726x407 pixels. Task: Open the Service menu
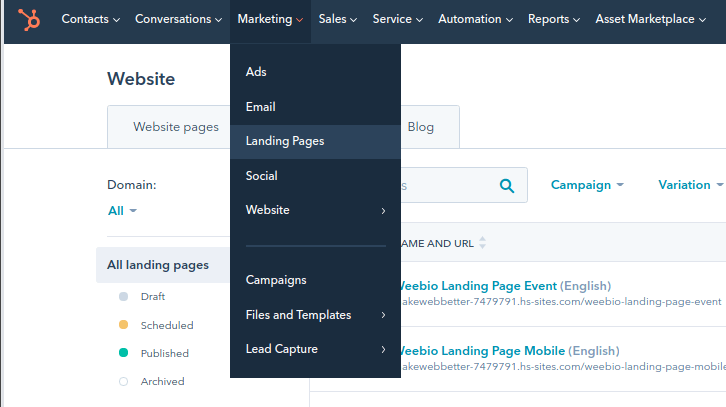[398, 19]
